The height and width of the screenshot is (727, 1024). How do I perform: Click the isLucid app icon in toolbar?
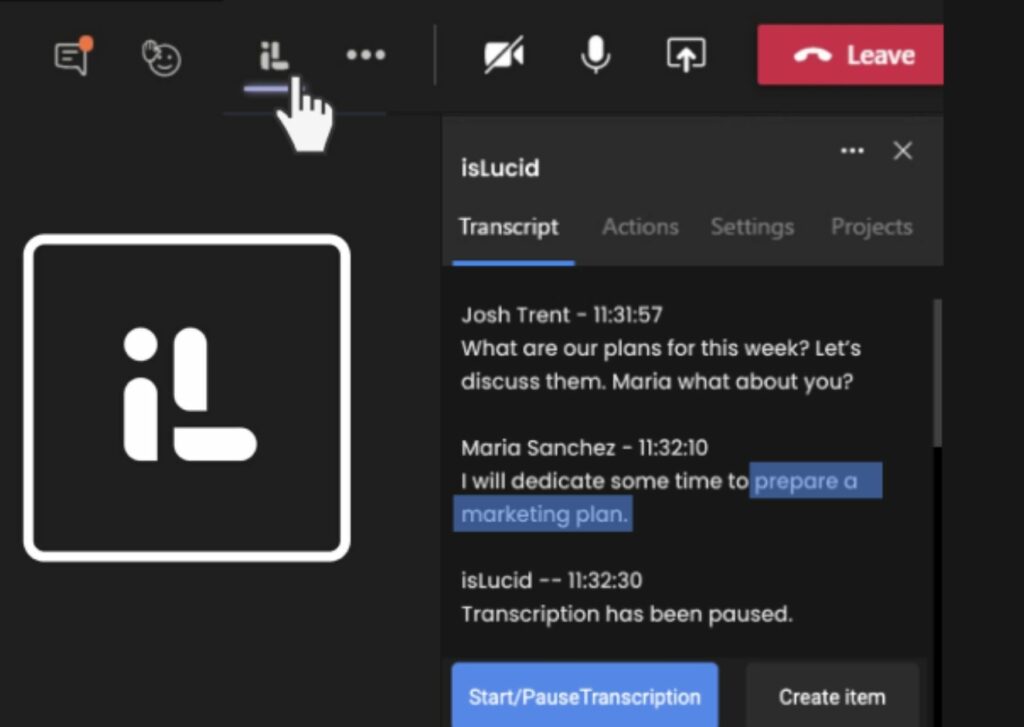coord(273,56)
